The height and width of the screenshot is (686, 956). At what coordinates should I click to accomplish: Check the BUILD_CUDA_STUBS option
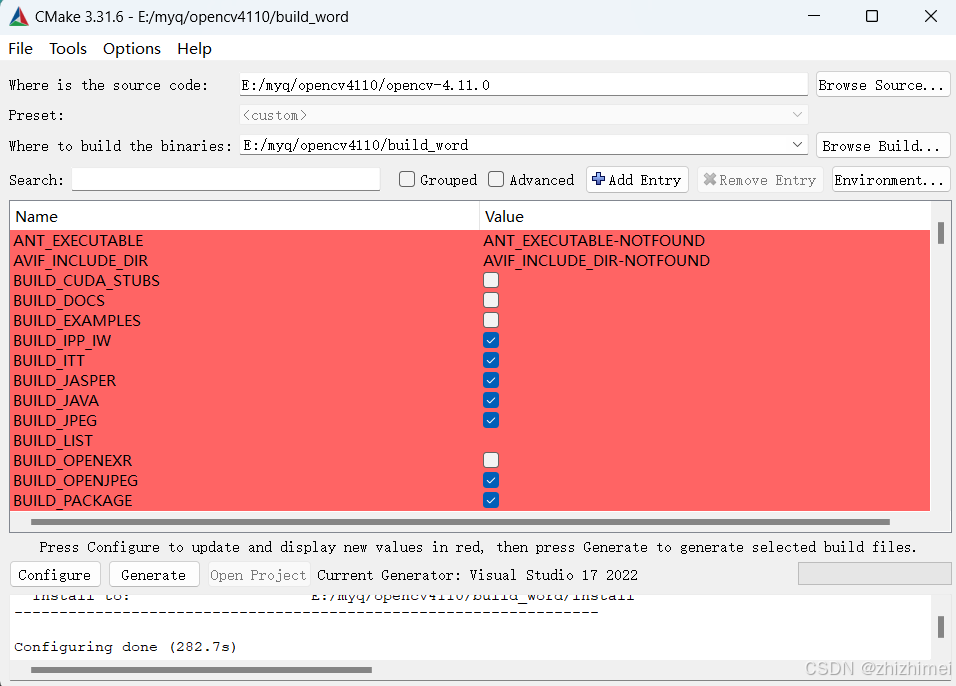pyautogui.click(x=491, y=280)
